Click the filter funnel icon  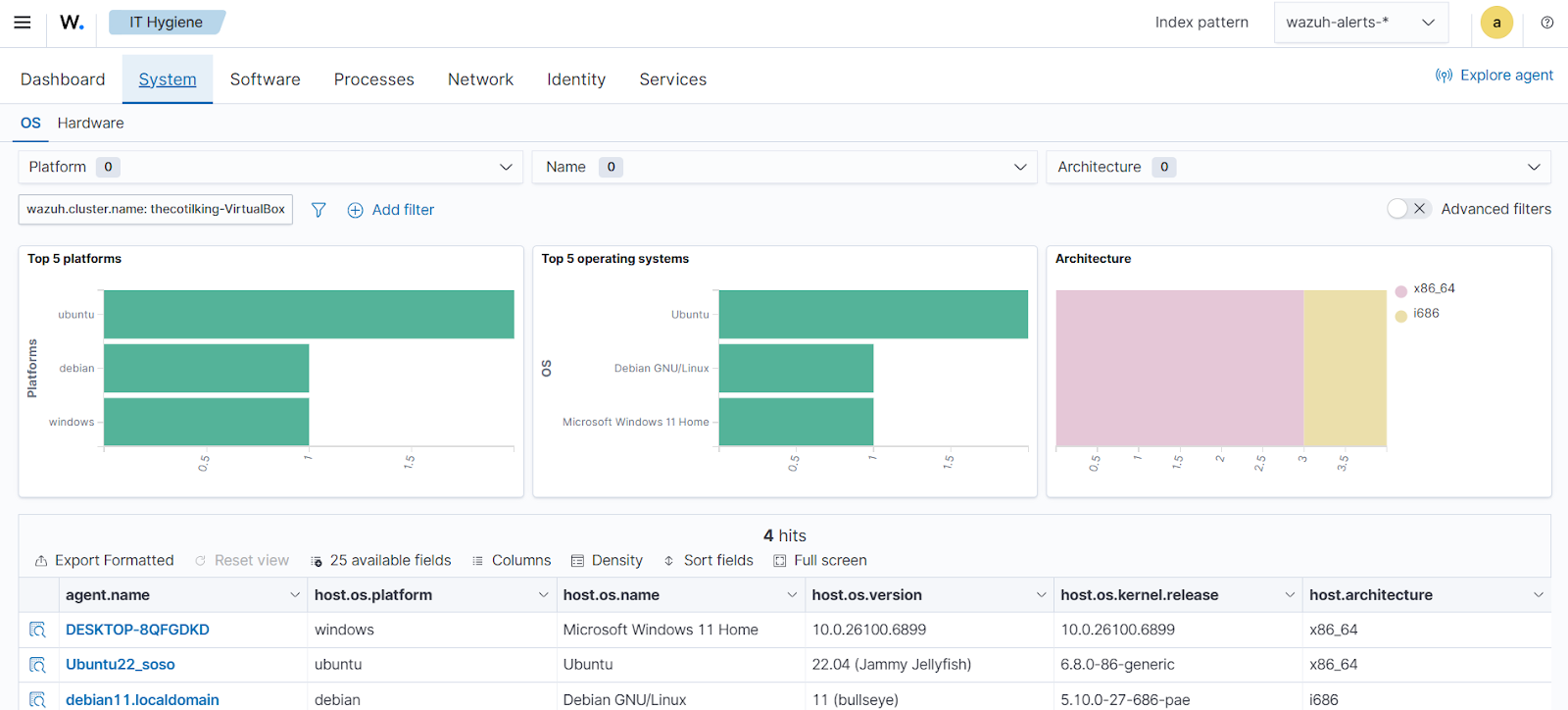pos(318,210)
